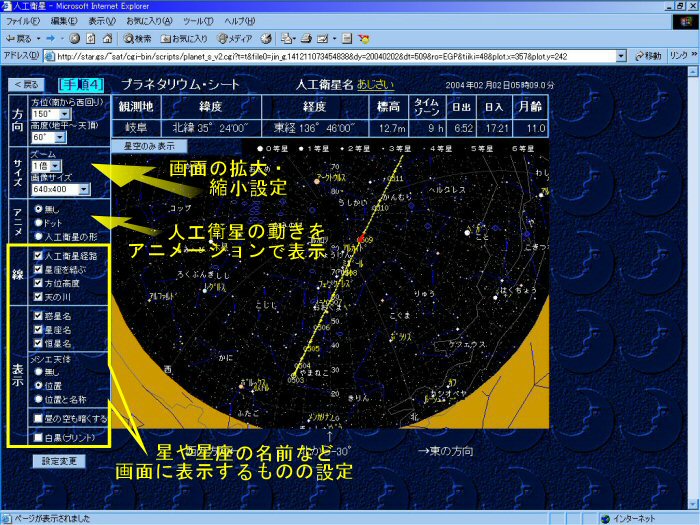Select Messier 位置と名称 radio button
Viewport: 700px width, 525px height.
click(38, 400)
